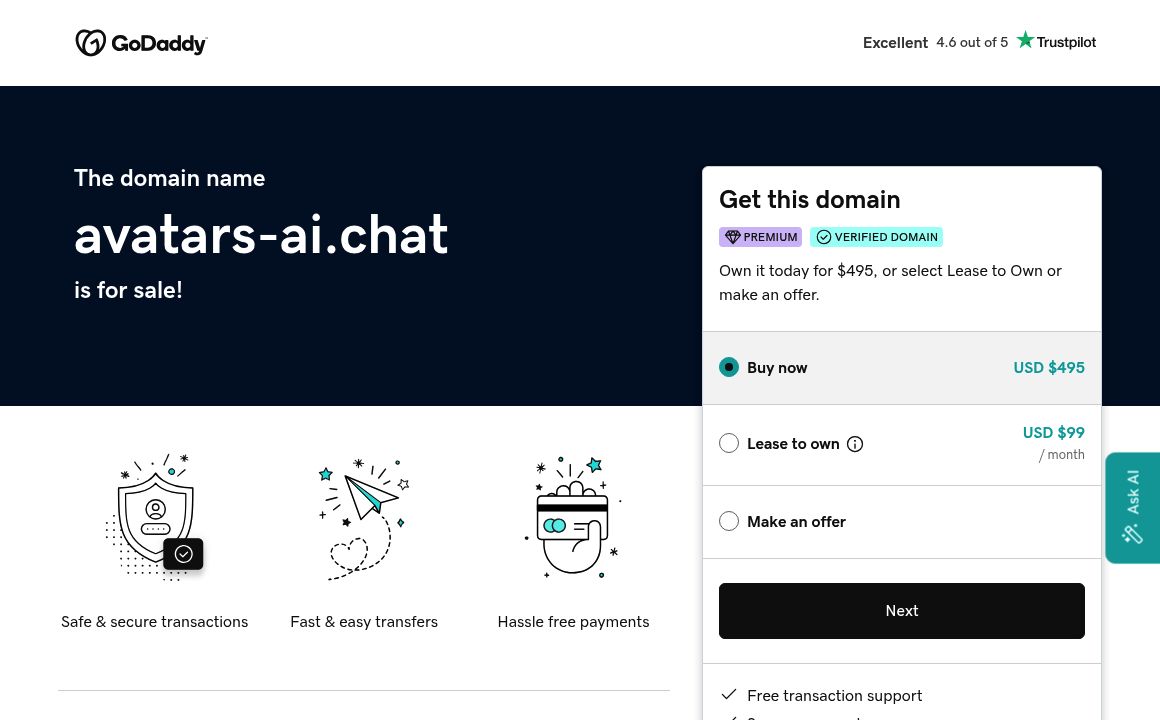Click the checkmark beside Free transaction support
This screenshot has width=1160, height=720.
tap(729, 694)
